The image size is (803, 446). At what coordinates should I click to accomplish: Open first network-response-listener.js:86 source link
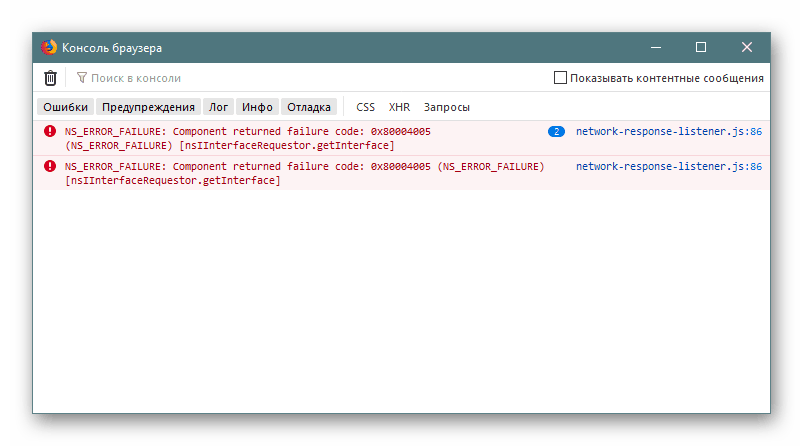click(x=668, y=131)
